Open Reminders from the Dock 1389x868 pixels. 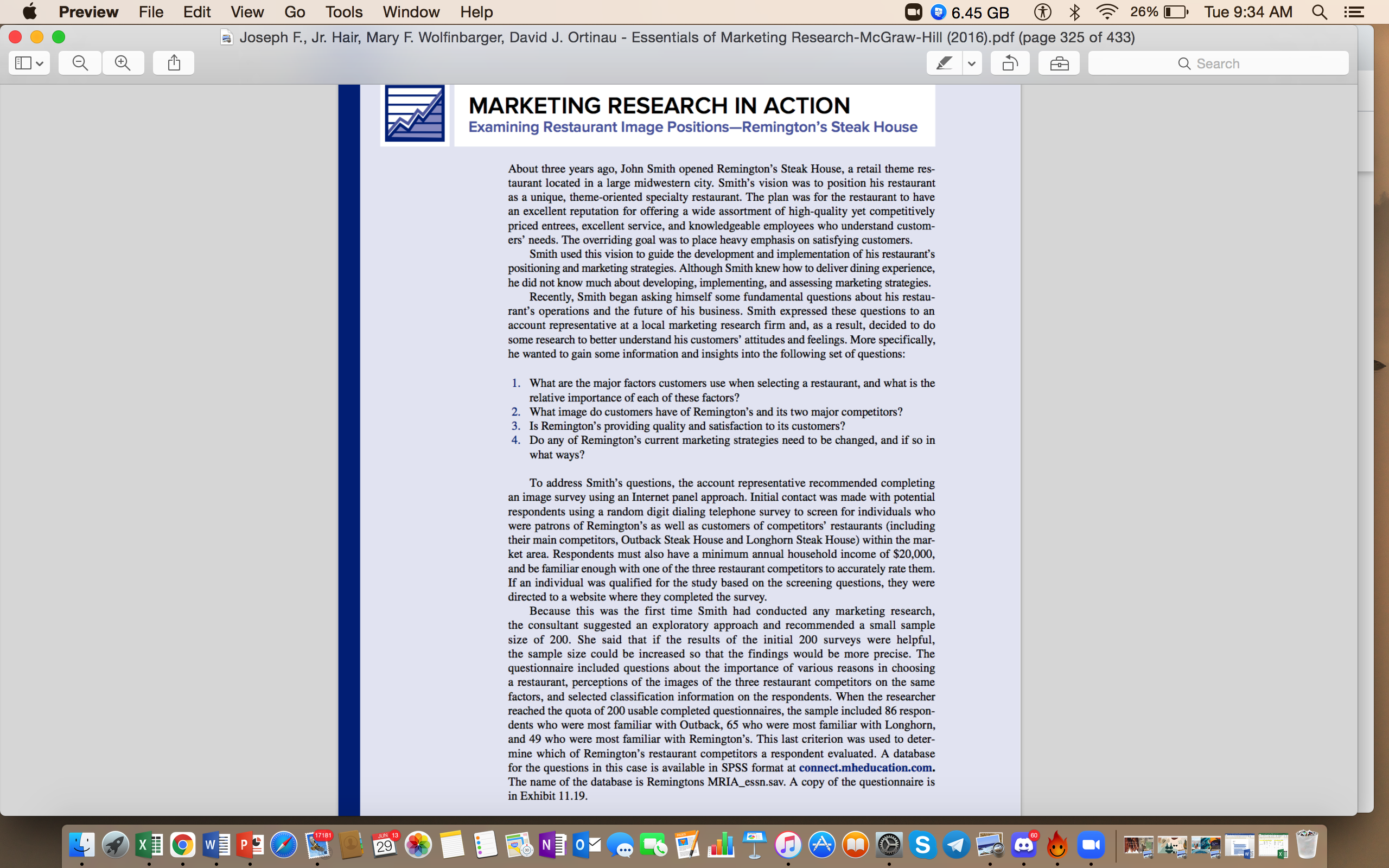[x=485, y=845]
